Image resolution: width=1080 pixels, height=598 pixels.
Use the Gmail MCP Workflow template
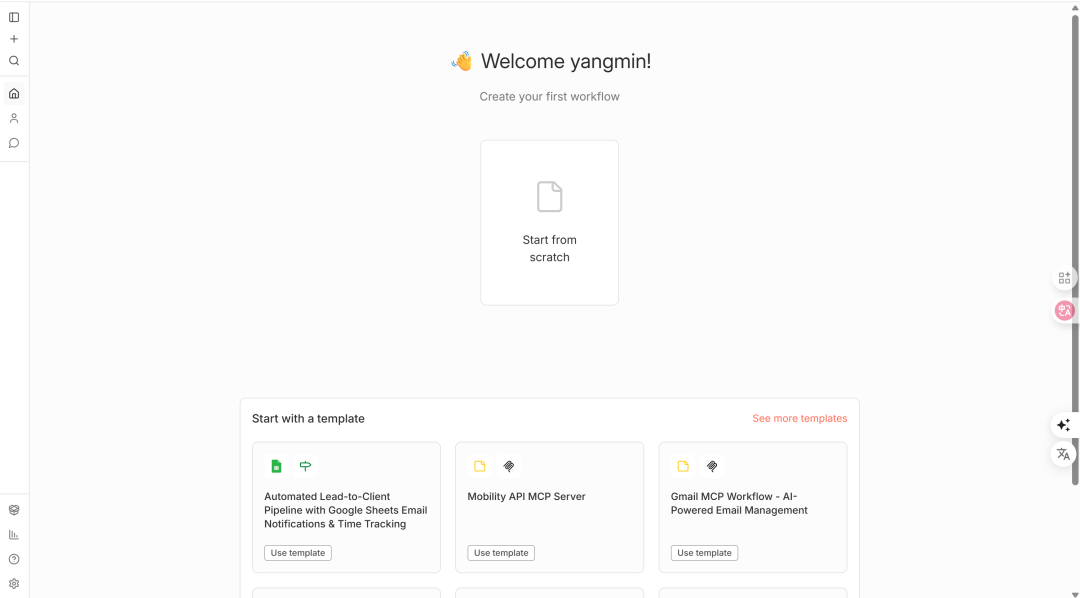coord(704,553)
